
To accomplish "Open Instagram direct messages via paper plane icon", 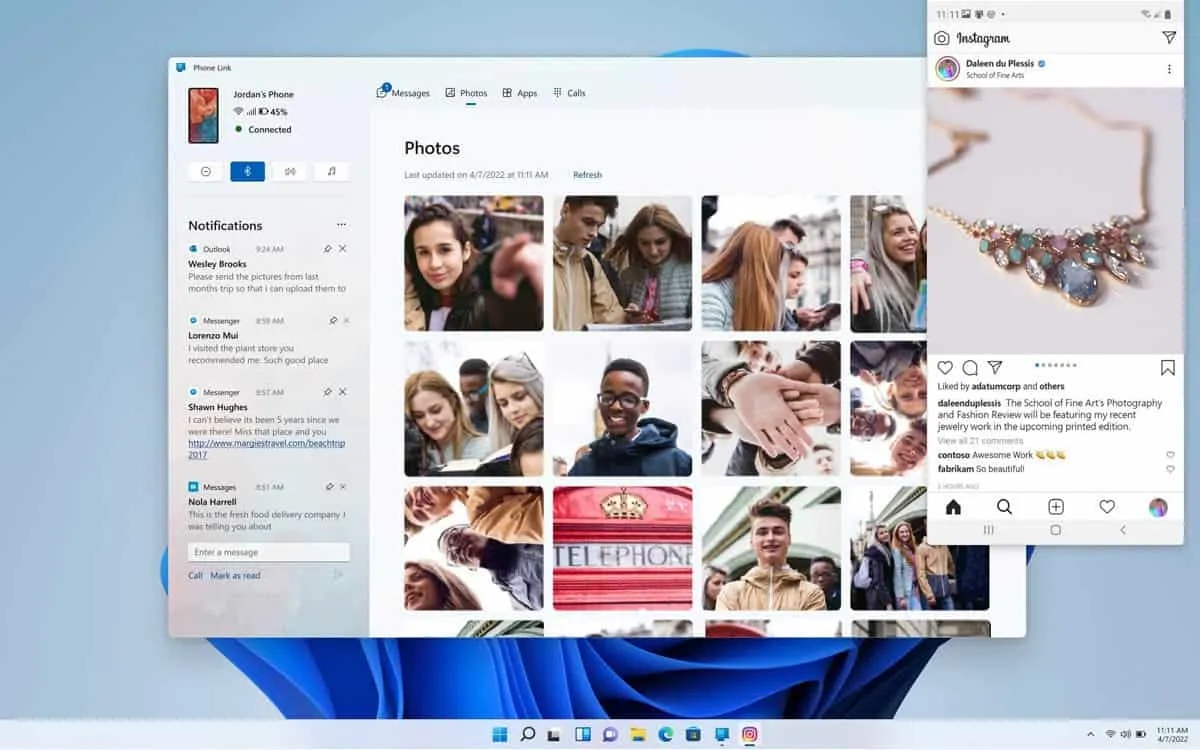I will (x=1168, y=37).
